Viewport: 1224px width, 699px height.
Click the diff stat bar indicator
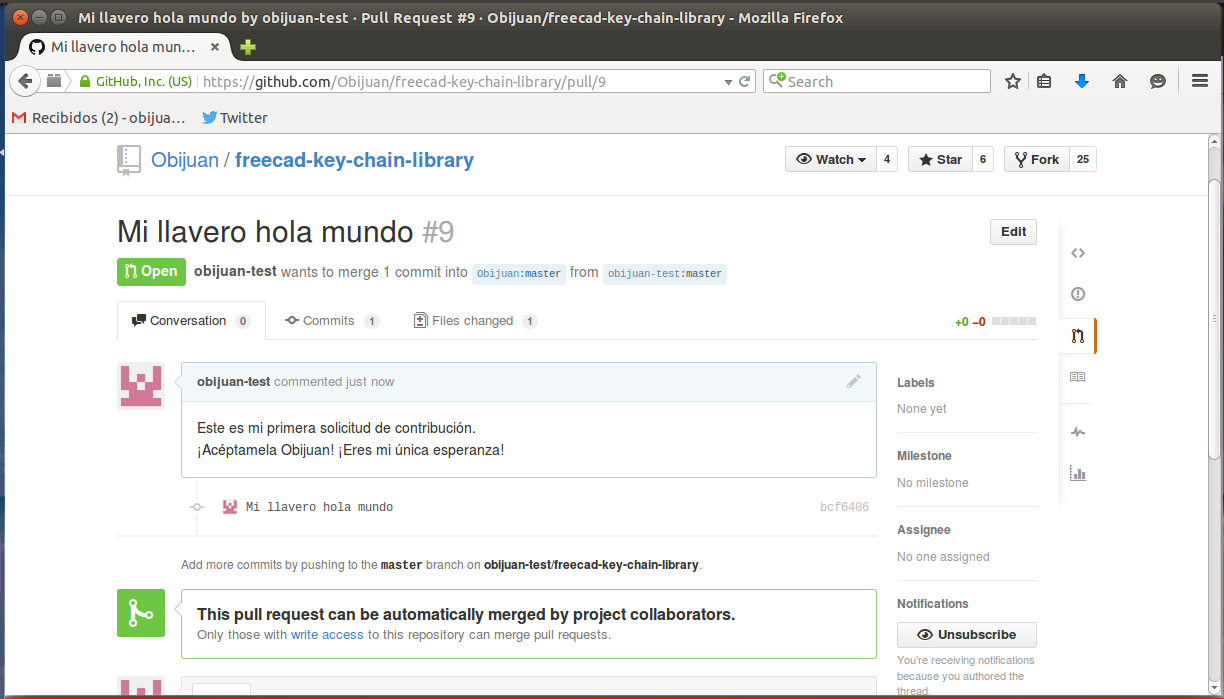(x=1012, y=322)
